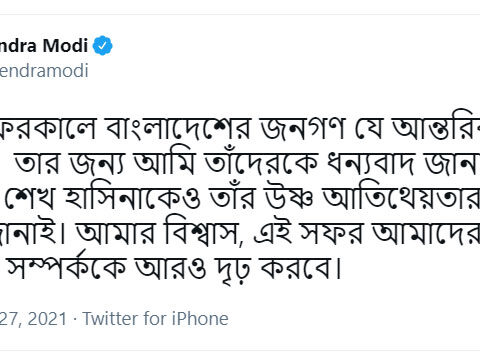Open the Modi display name profile link
Viewport: 480px width, 363px height.
tap(44, 45)
